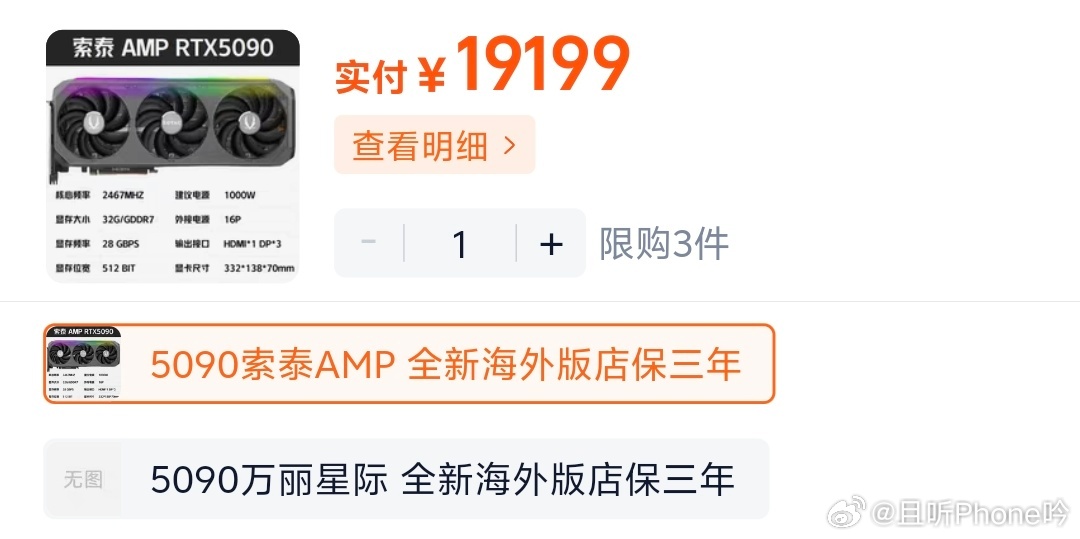Viewport: 1080px width, 539px height.
Task: Open the large 索泰 AMP RTX5090 product image
Action: click(173, 156)
